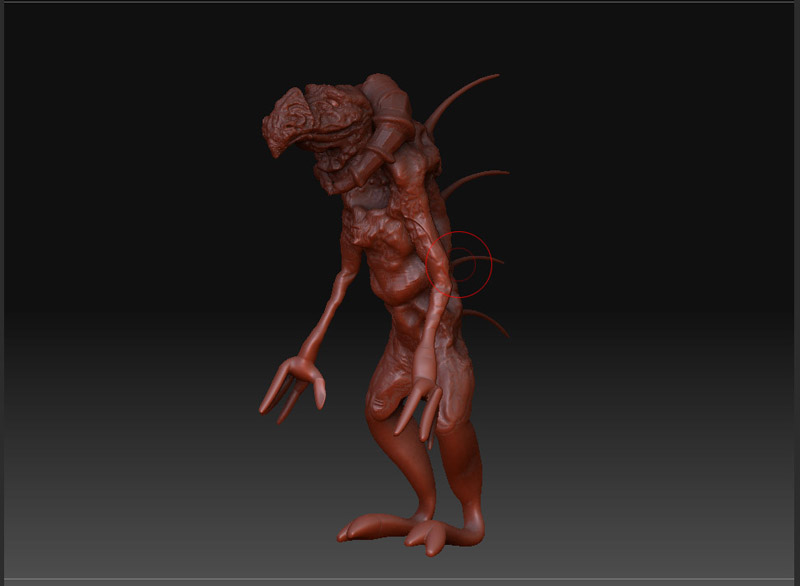Click the creature's outstretched three-clawed hand
Image resolution: width=800 pixels, height=586 pixels.
coord(293,389)
